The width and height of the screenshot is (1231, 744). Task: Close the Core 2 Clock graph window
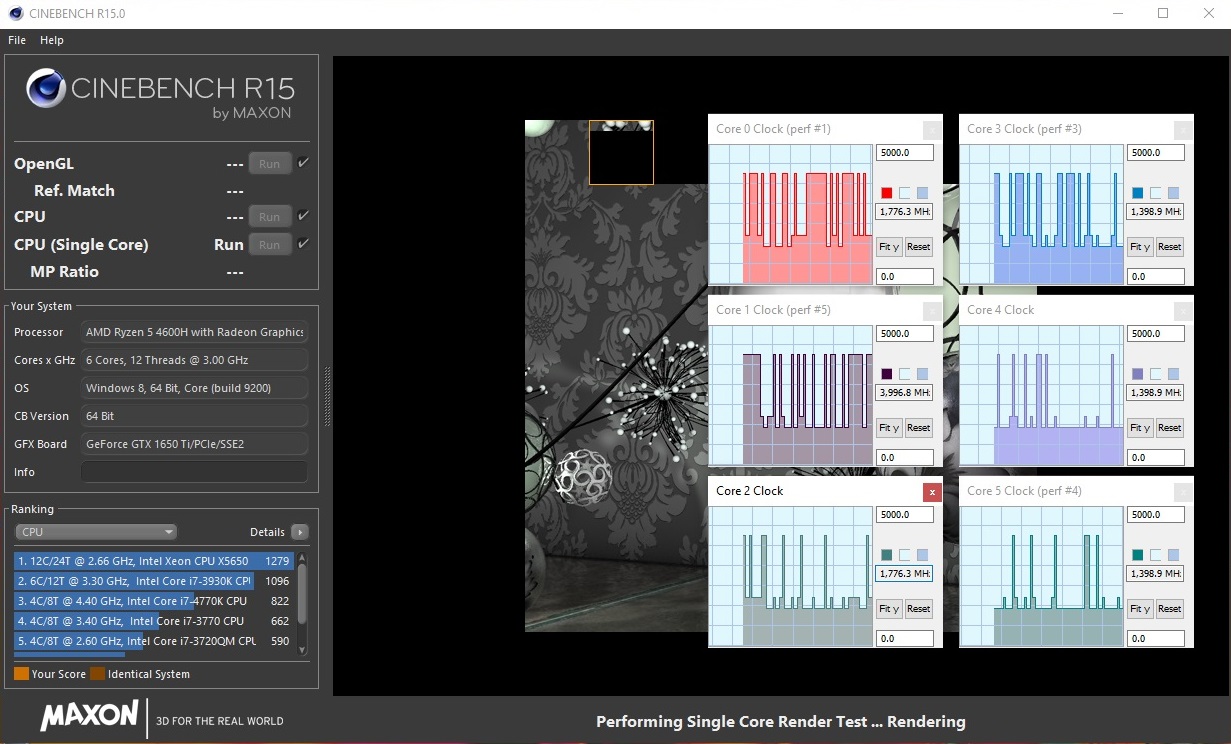[x=932, y=492]
